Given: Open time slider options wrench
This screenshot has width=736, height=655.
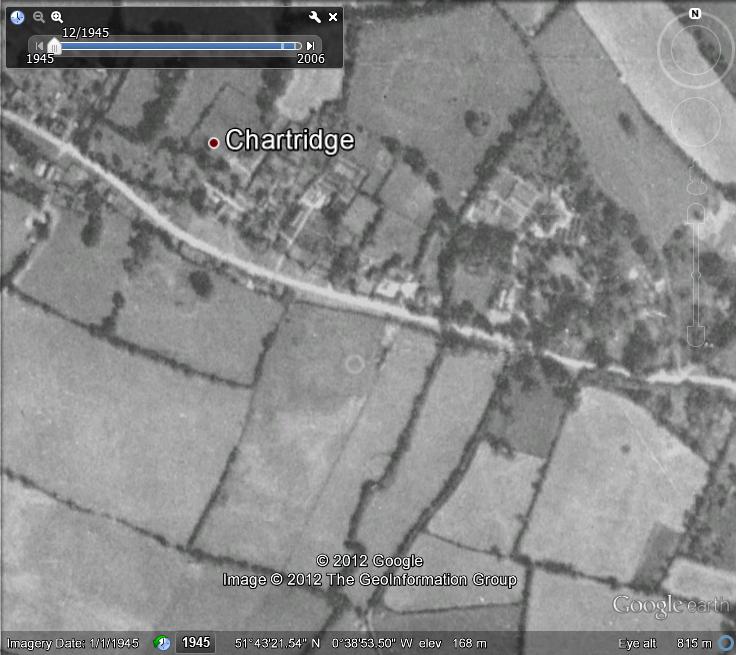Looking at the screenshot, I should (314, 17).
